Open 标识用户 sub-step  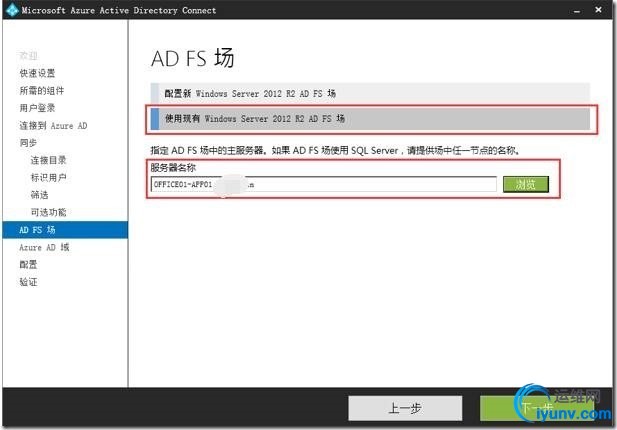48,177
